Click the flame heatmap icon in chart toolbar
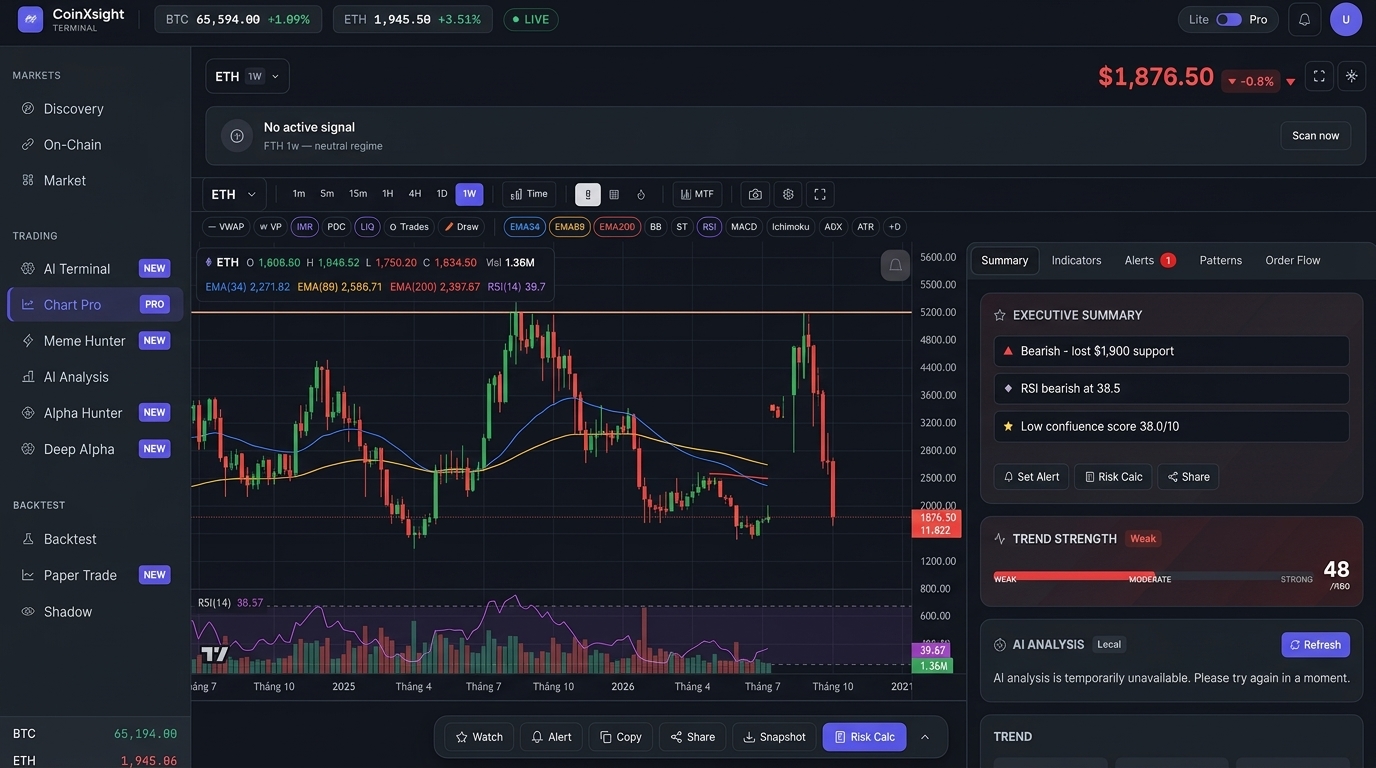Viewport: 1376px width, 768px height. [x=641, y=194]
